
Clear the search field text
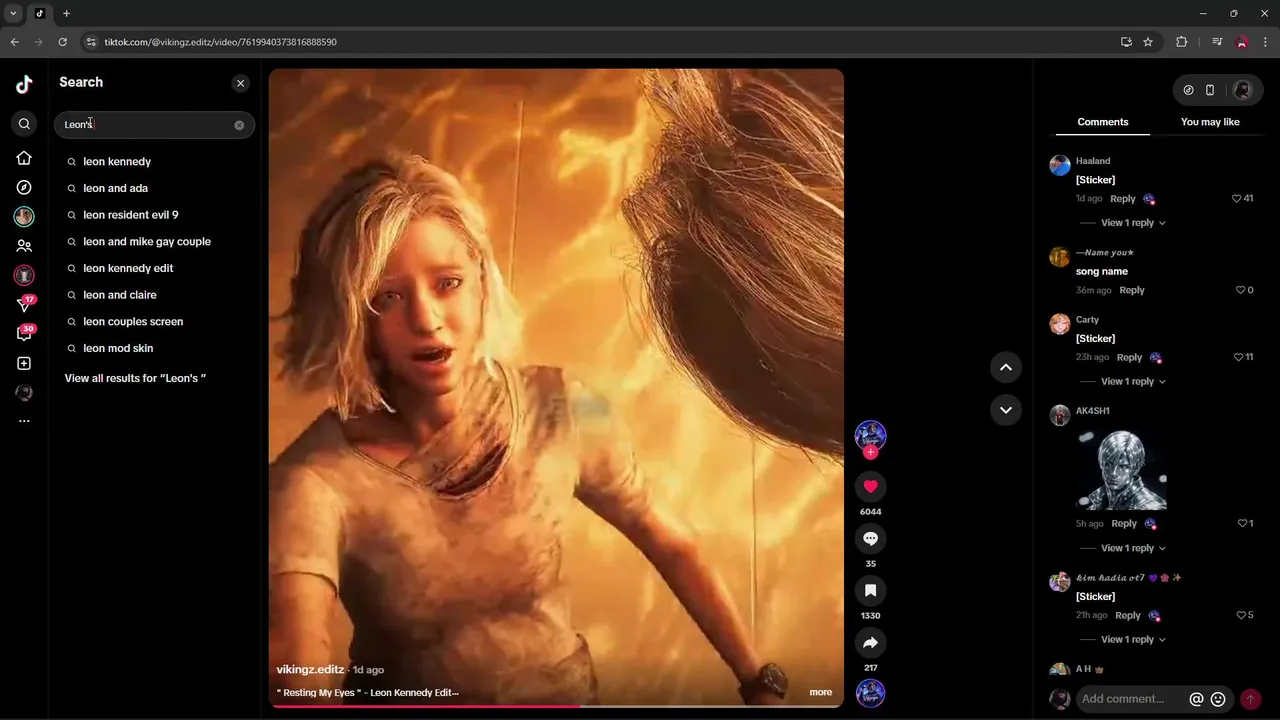coord(239,125)
